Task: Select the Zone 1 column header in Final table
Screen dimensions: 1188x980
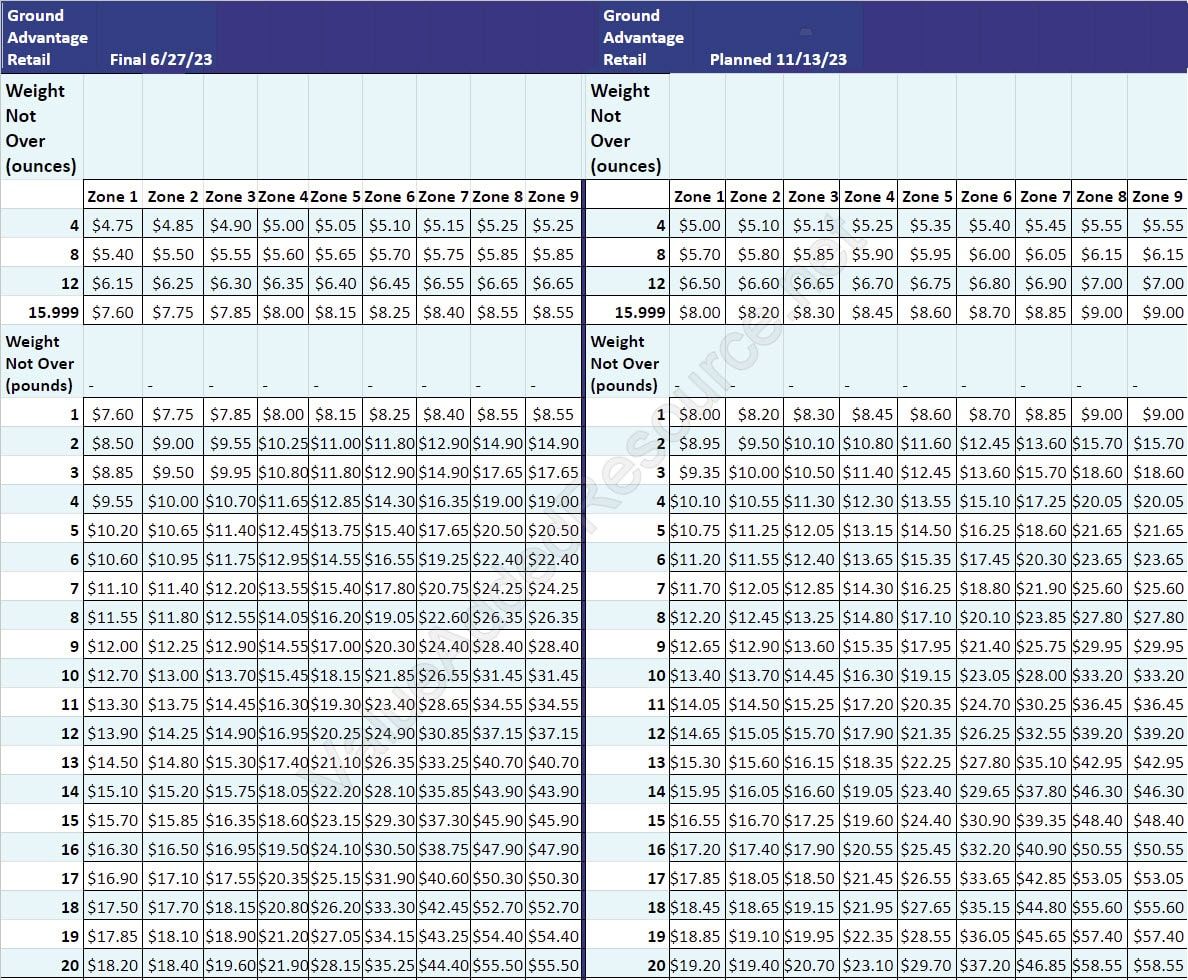Action: 113,196
